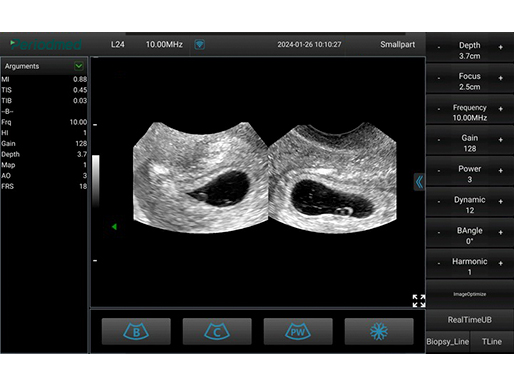Activate PW pulsed wave mode
Viewport: 514px width, 386px height.
pyautogui.click(x=298, y=331)
